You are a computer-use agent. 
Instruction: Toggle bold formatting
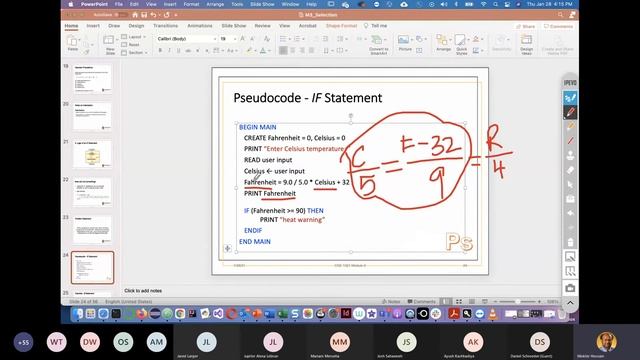pyautogui.click(x=160, y=51)
